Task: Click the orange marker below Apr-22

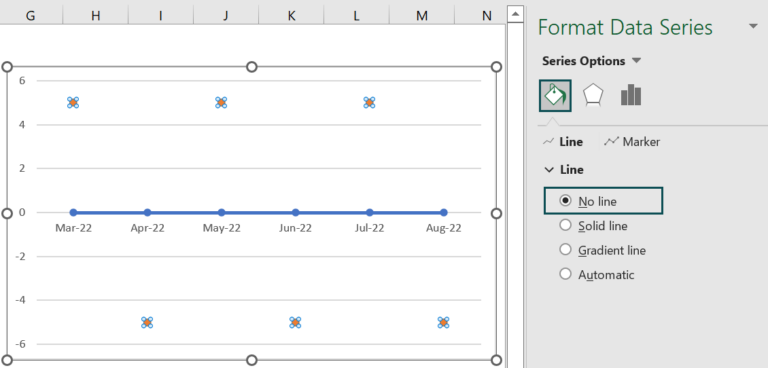Action: [147, 322]
